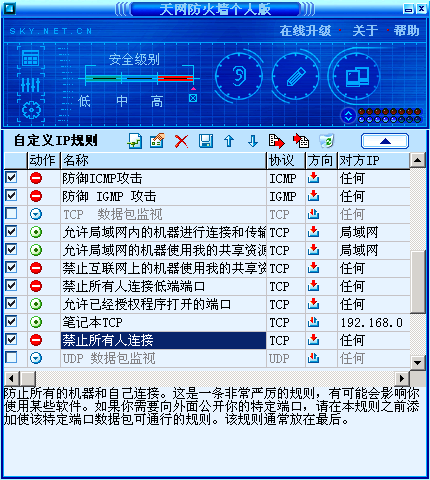
Task: Open the 帮助 menu item
Action: (406, 31)
